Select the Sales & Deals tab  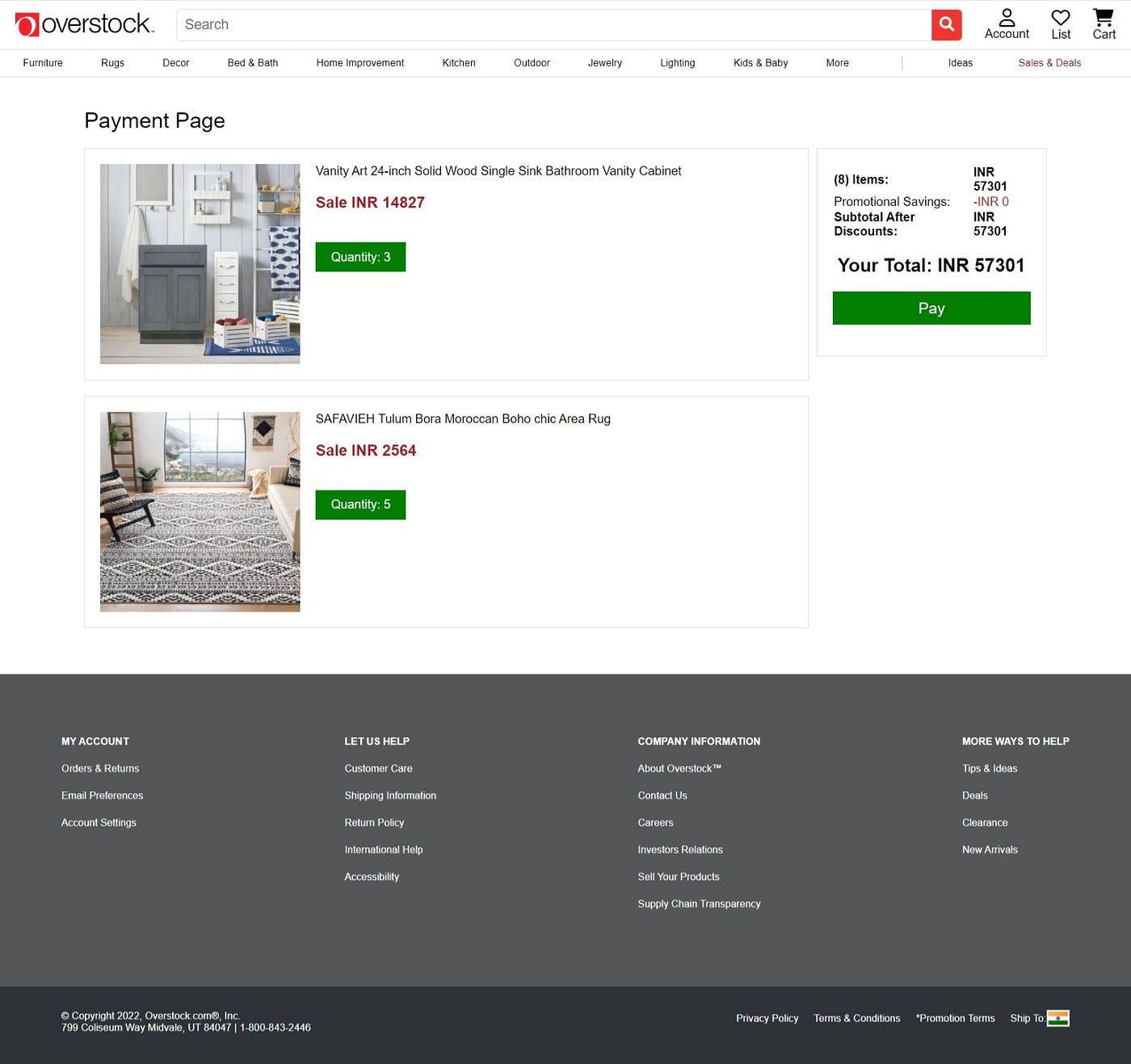1049,63
